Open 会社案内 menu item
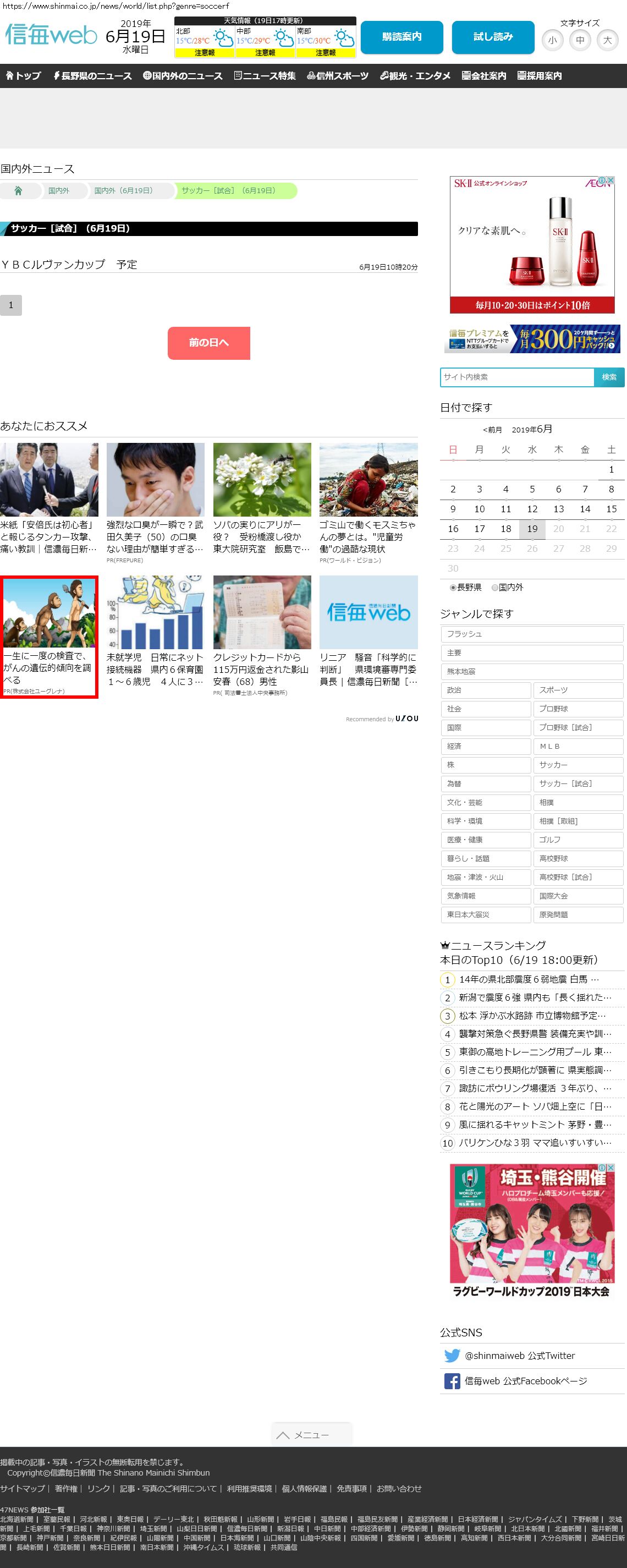Image resolution: width=627 pixels, height=1568 pixels. click(484, 75)
